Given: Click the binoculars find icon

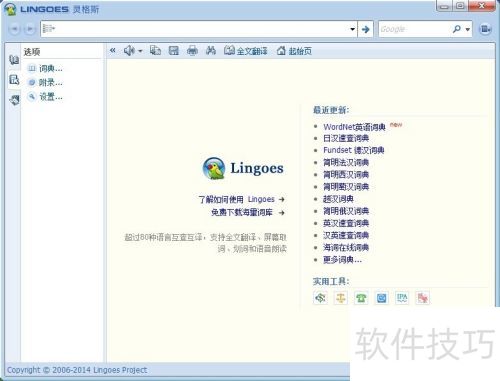Looking at the screenshot, I should (211, 51).
